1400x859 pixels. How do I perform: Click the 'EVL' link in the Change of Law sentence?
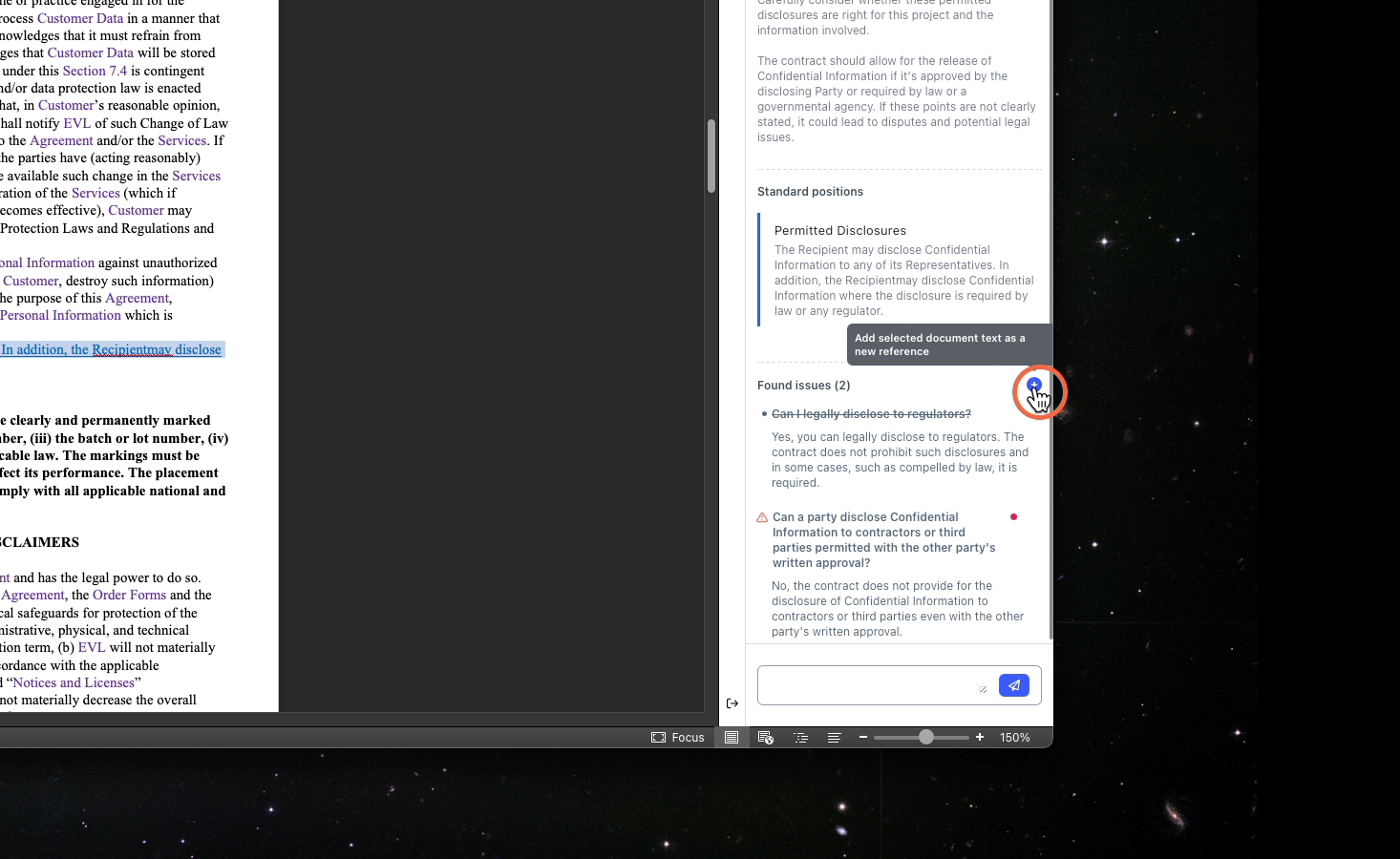[77, 123]
